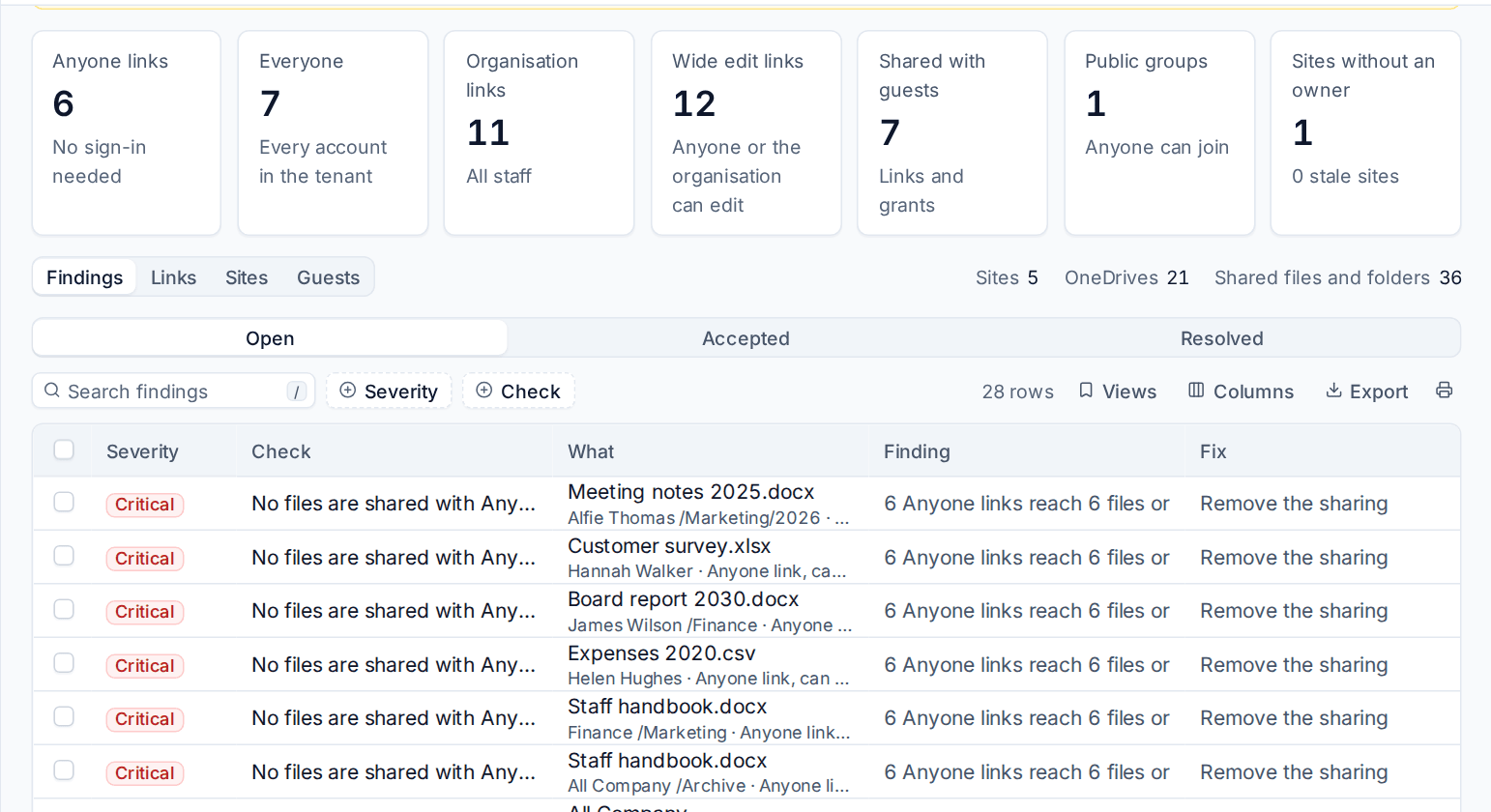
Task: Export the findings table
Action: point(1366,391)
